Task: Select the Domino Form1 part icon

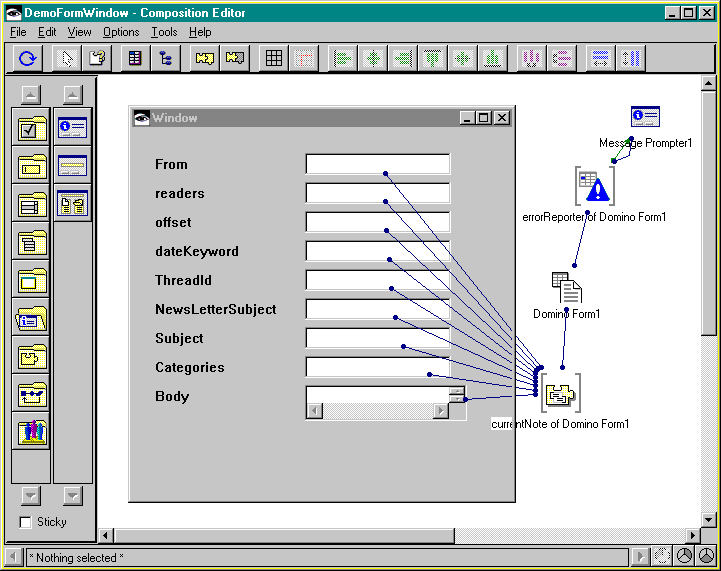Action: pos(566,288)
